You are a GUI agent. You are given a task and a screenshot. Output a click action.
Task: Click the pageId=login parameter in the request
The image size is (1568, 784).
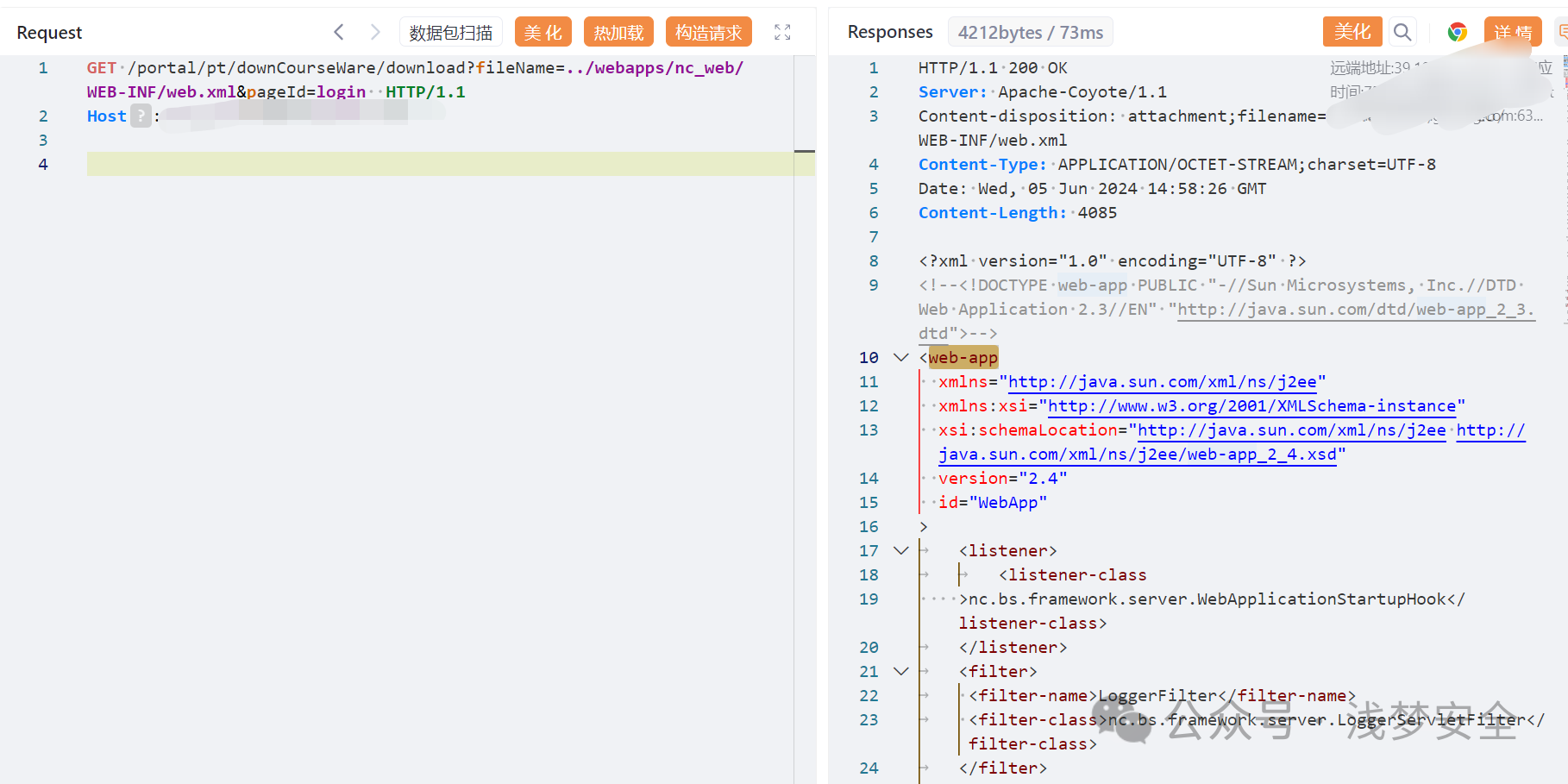pos(306,91)
